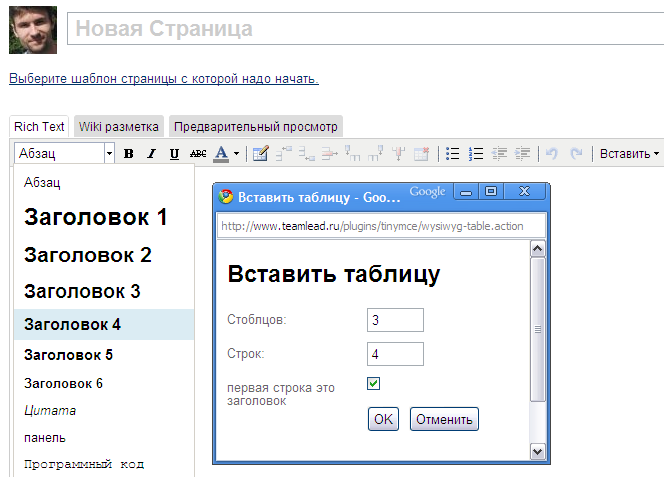Click the Отменить button in dialog
This screenshot has width=664, height=477.
point(444,419)
